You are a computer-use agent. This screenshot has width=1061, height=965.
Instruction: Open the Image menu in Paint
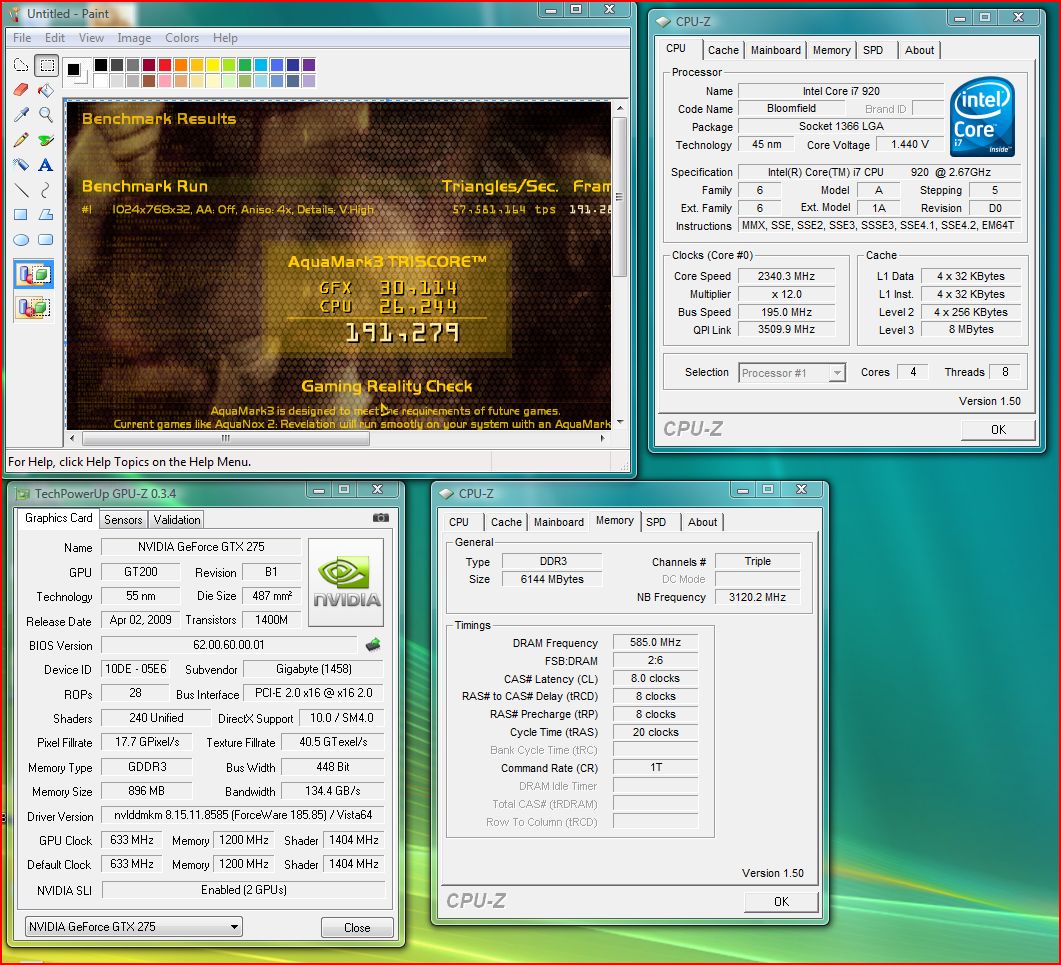(134, 38)
